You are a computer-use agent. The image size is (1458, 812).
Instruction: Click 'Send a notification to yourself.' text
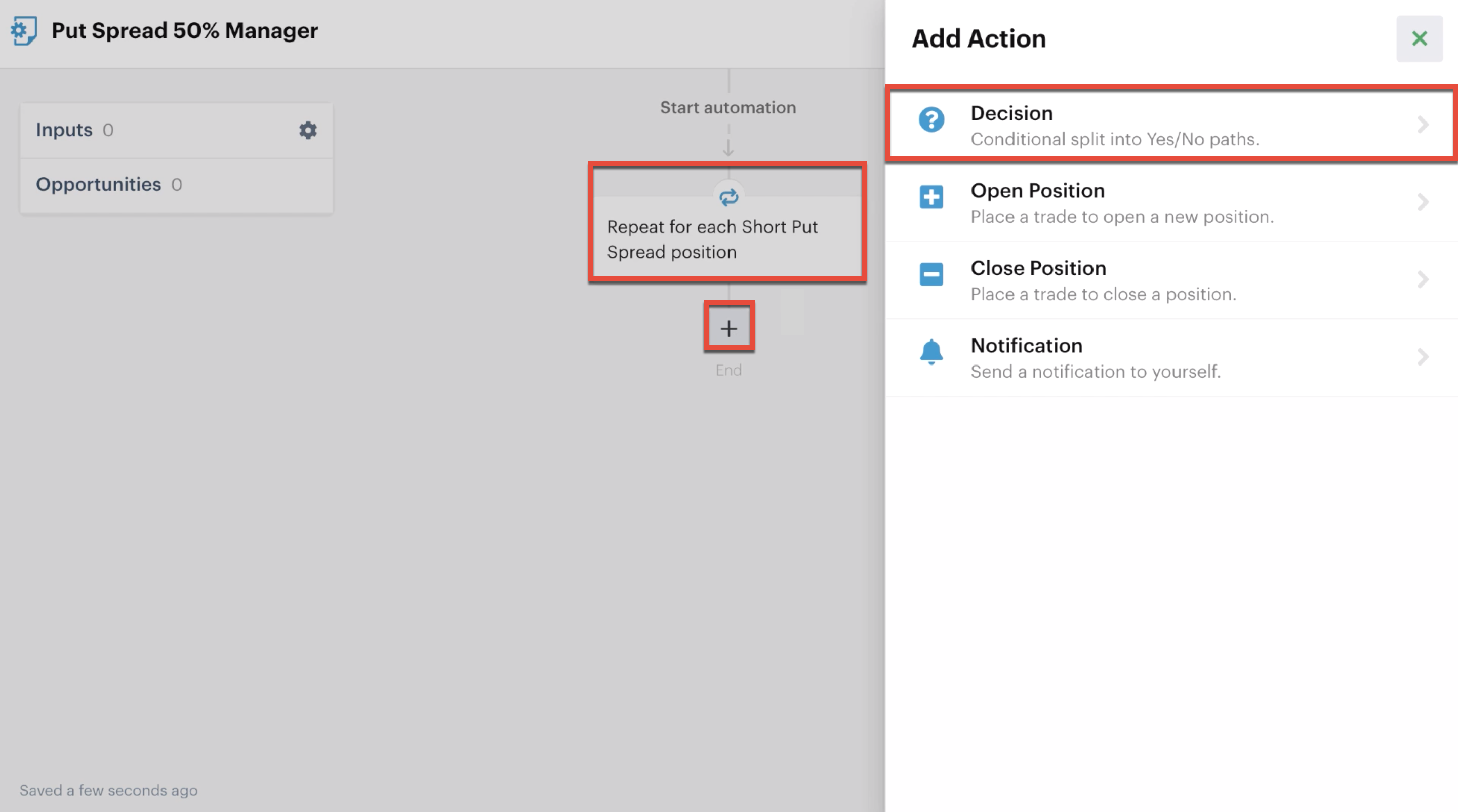pyautogui.click(x=1095, y=372)
